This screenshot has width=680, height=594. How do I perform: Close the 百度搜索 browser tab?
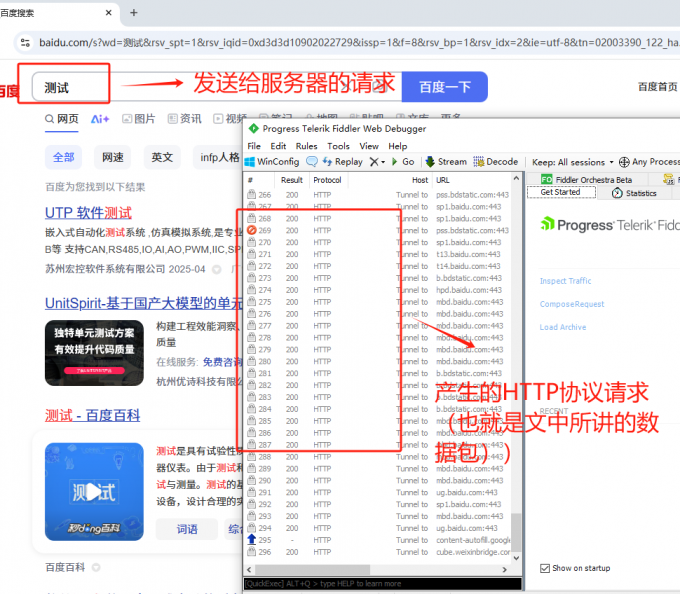pyautogui.click(x=109, y=13)
